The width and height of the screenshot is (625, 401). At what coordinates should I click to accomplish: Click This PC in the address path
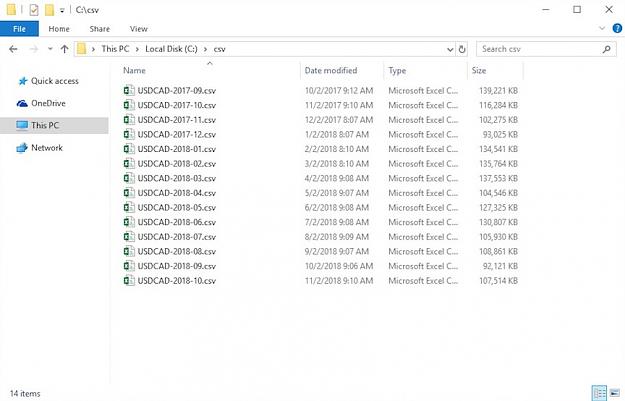[x=115, y=49]
